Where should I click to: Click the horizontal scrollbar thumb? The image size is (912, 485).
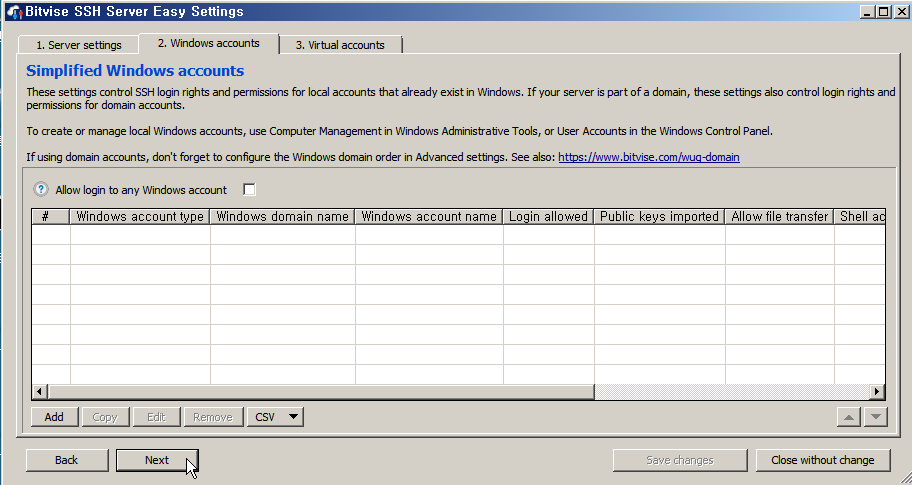(320, 391)
